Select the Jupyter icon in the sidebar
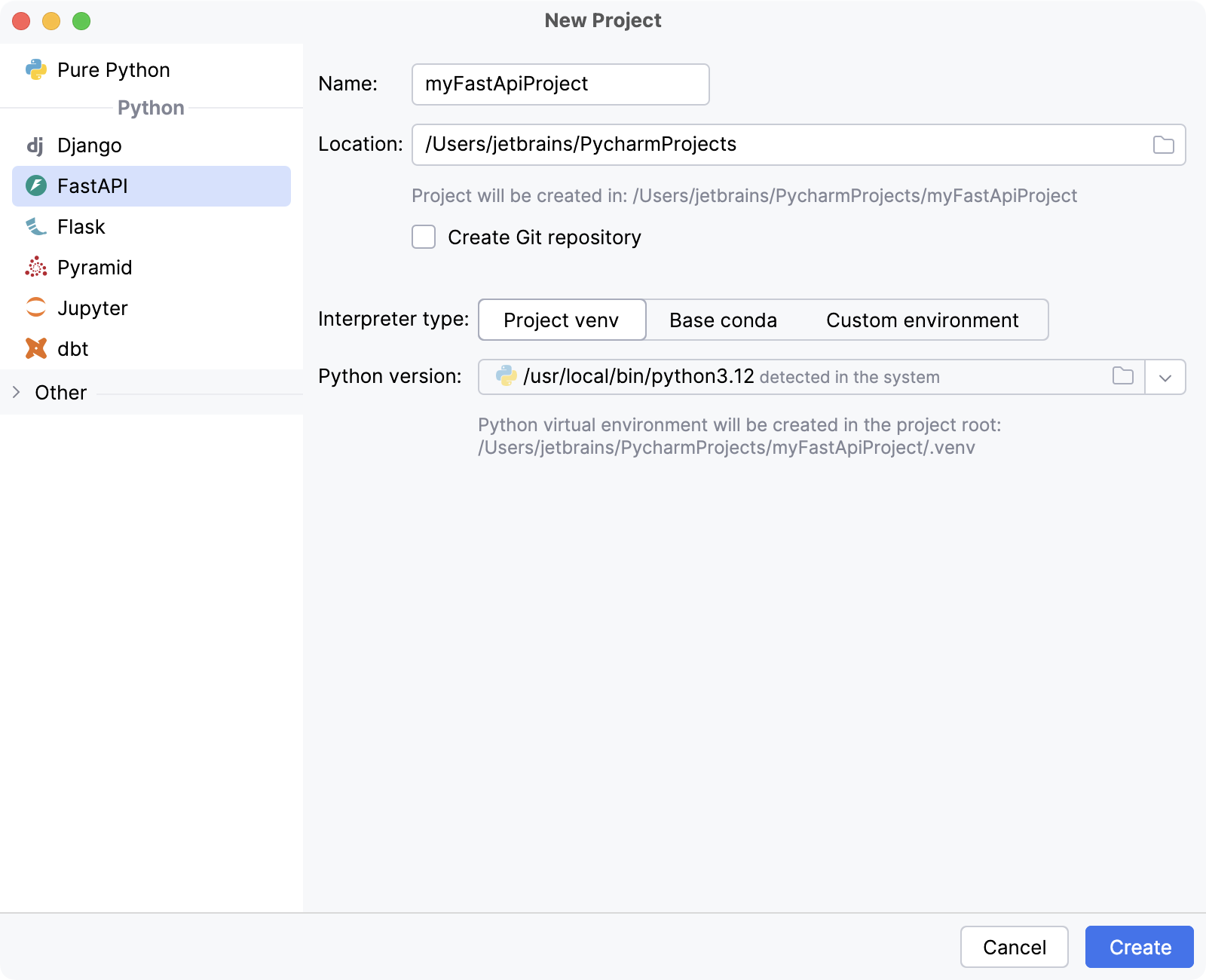Image resolution: width=1206 pixels, height=980 pixels. click(35, 308)
